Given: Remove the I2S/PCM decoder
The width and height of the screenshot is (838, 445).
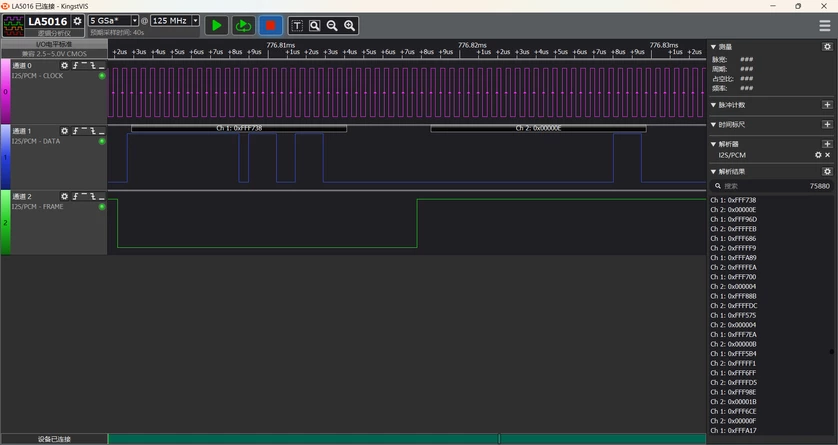Looking at the screenshot, I should point(828,155).
